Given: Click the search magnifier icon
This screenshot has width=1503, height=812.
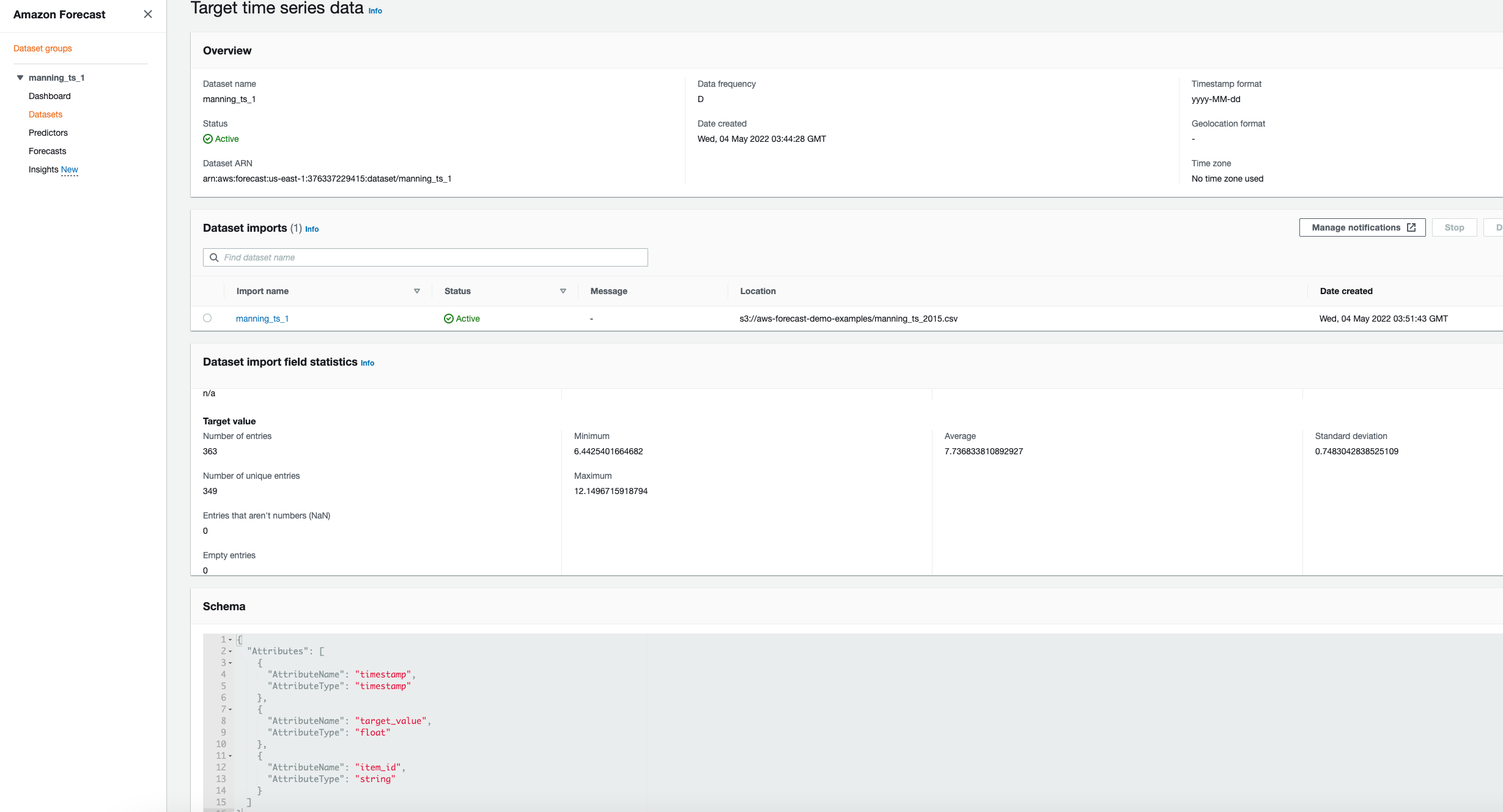Looking at the screenshot, I should point(214,257).
